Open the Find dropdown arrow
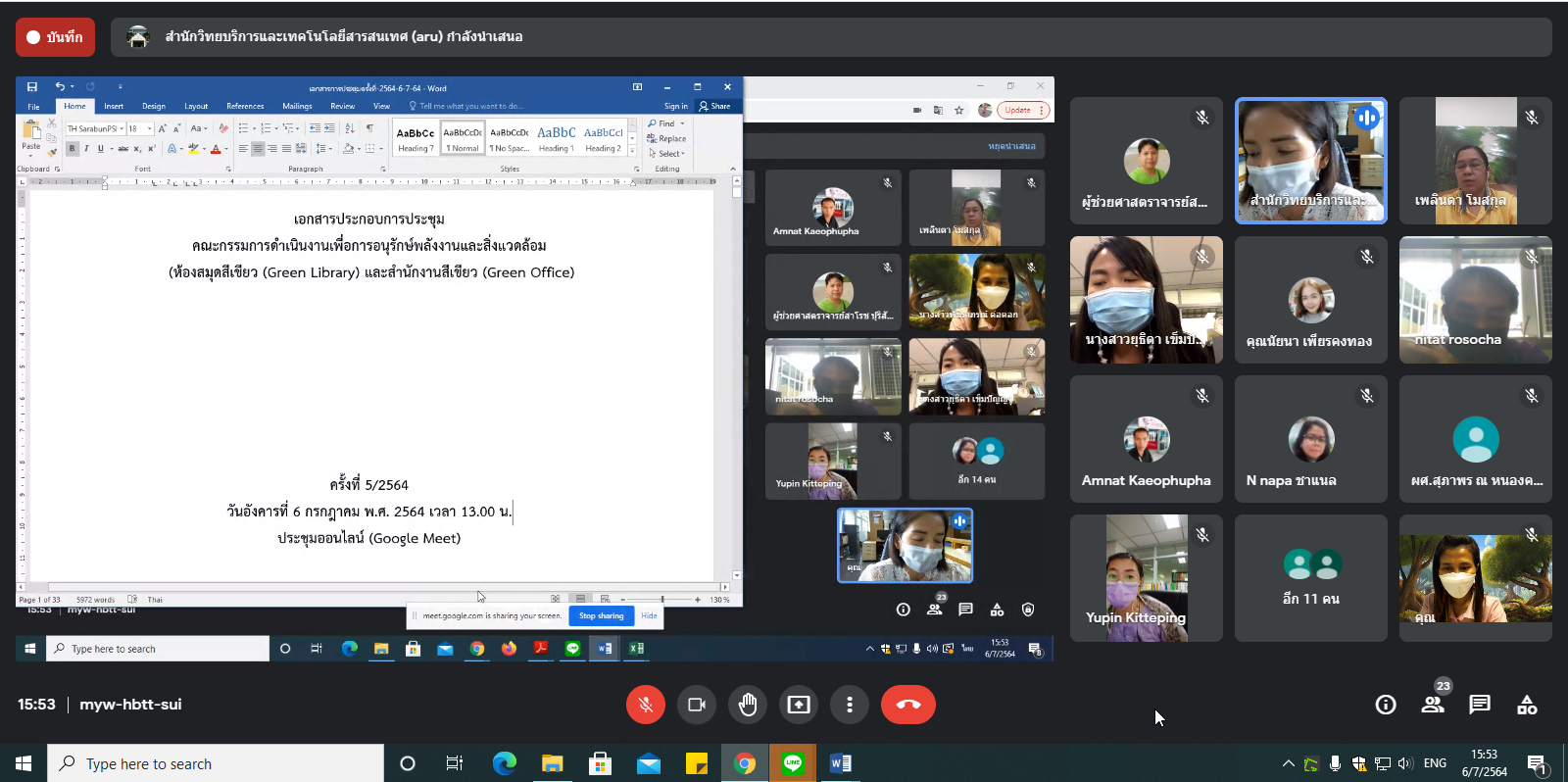1568x782 pixels. 682,123
